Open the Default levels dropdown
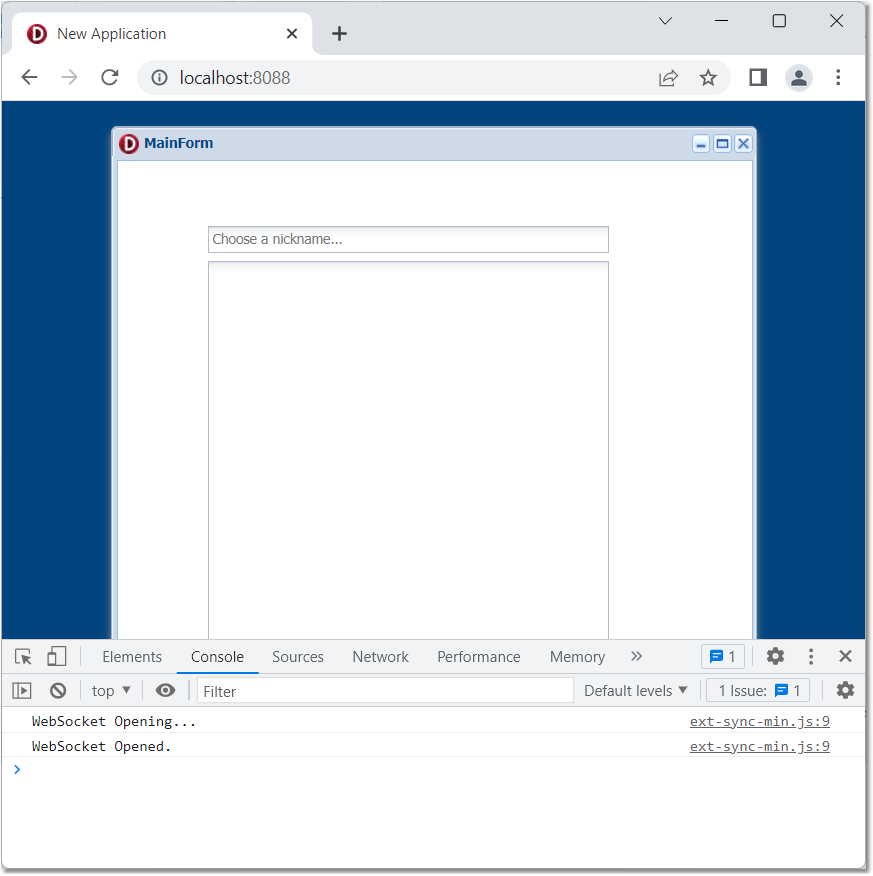The width and height of the screenshot is (873, 876). coord(636,690)
